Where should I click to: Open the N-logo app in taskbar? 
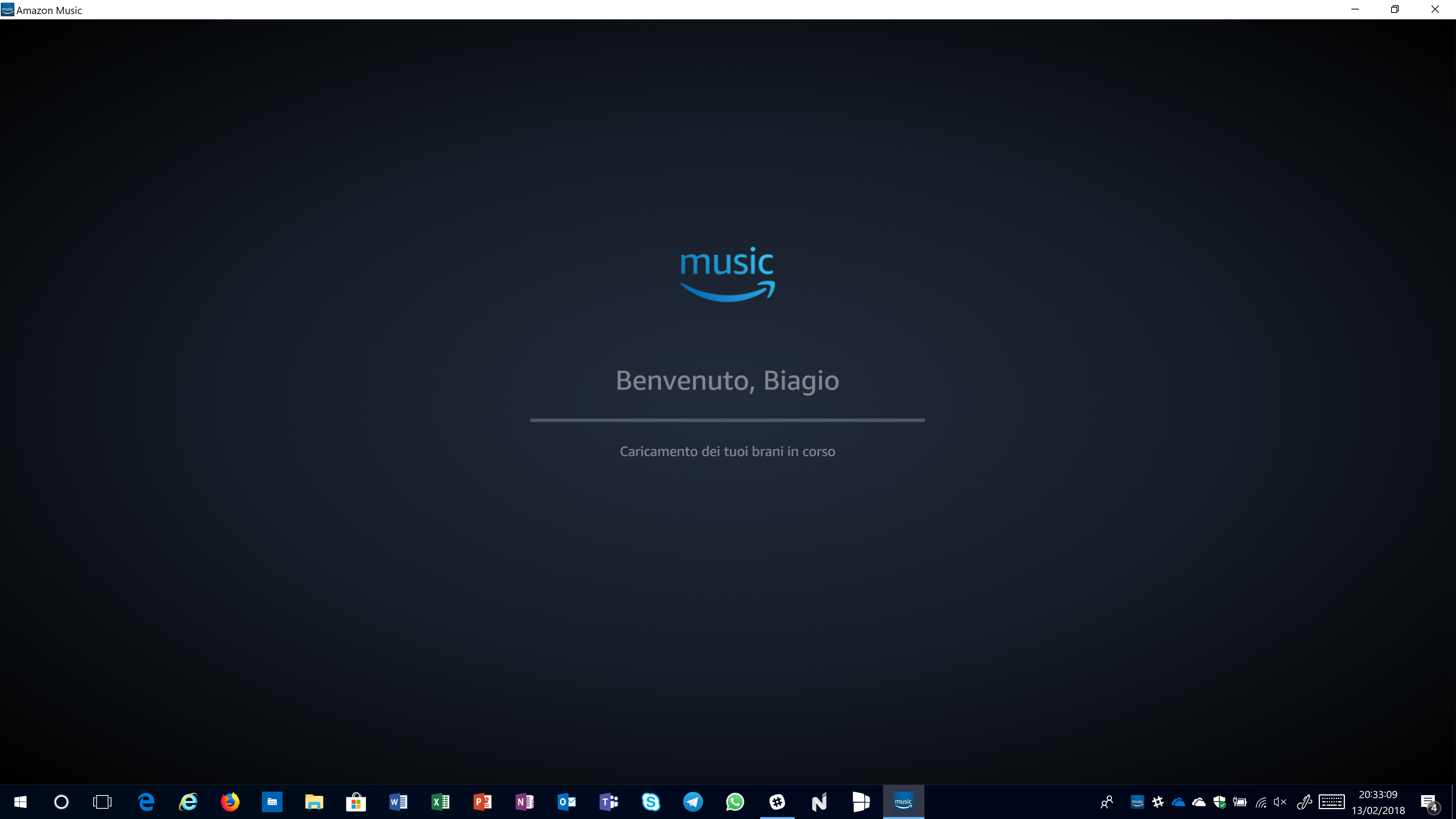[819, 802]
